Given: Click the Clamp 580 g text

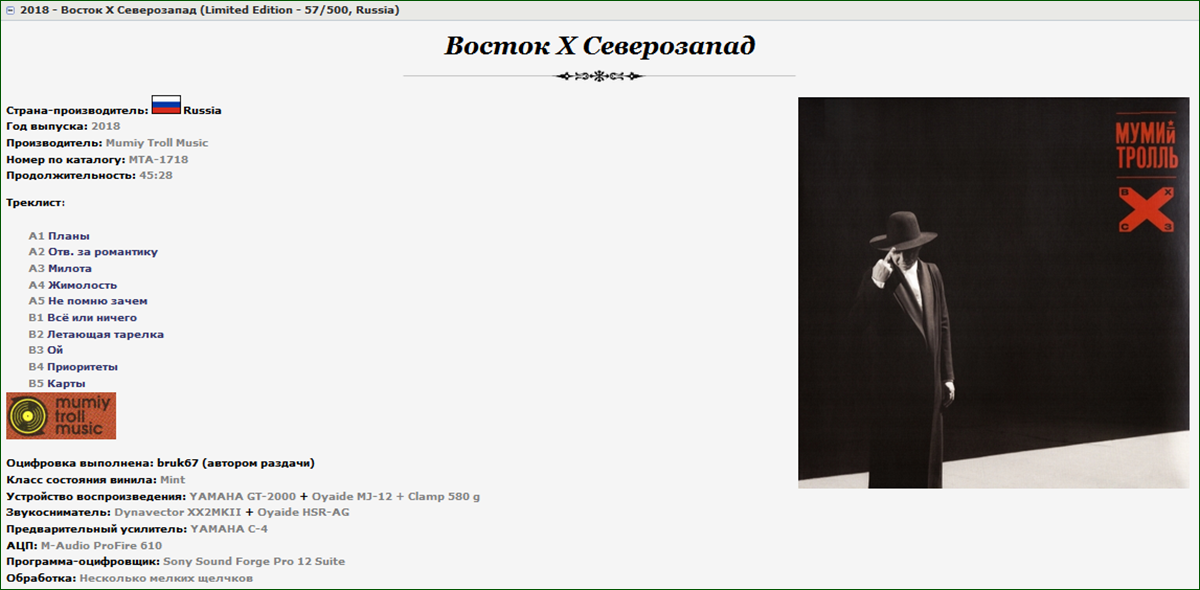Looking at the screenshot, I should click(444, 497).
